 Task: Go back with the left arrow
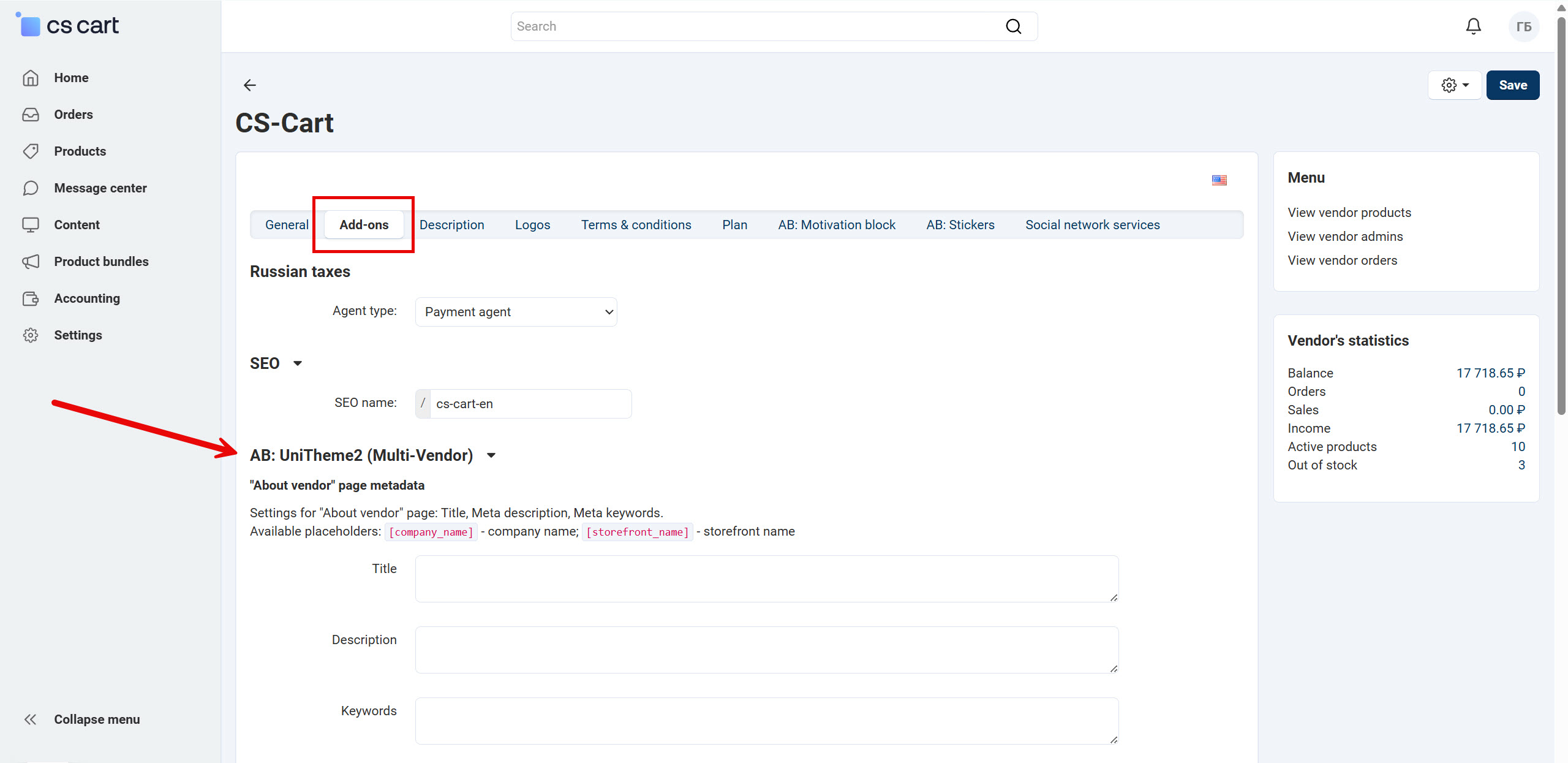click(x=249, y=85)
